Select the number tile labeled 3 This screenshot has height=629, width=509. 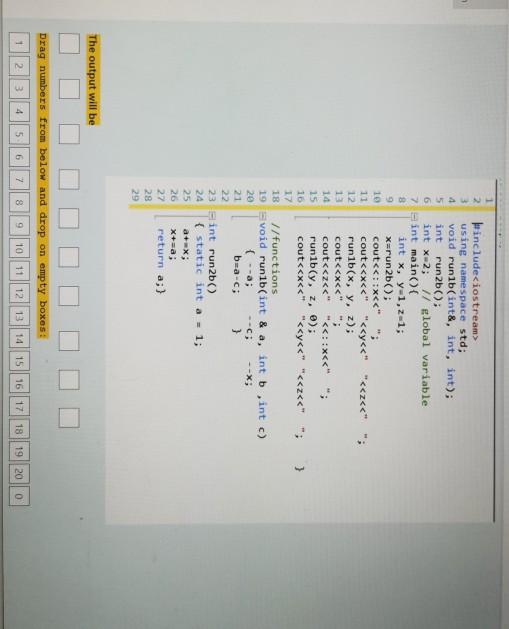(x=19, y=88)
